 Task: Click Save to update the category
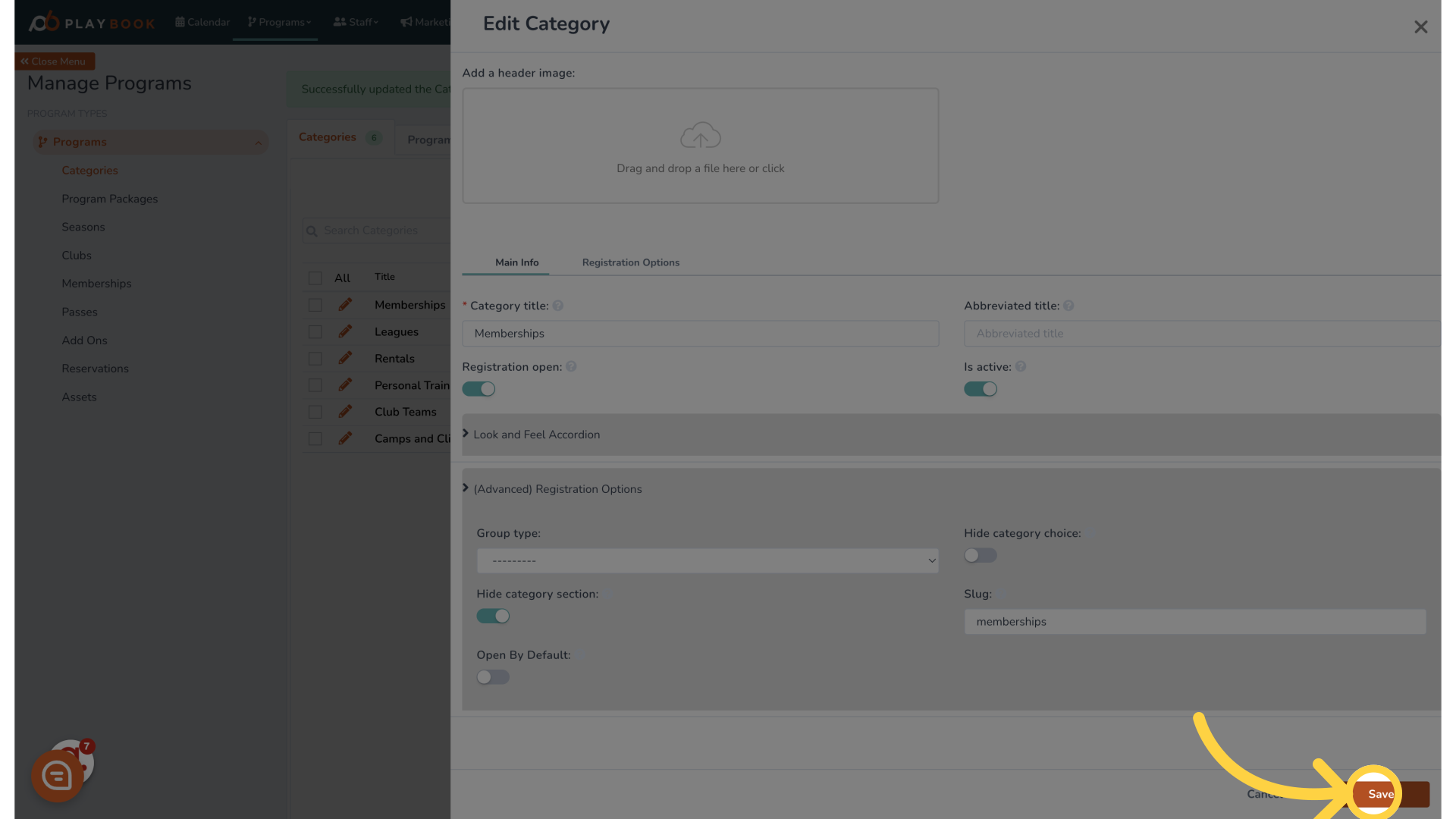tap(1382, 794)
